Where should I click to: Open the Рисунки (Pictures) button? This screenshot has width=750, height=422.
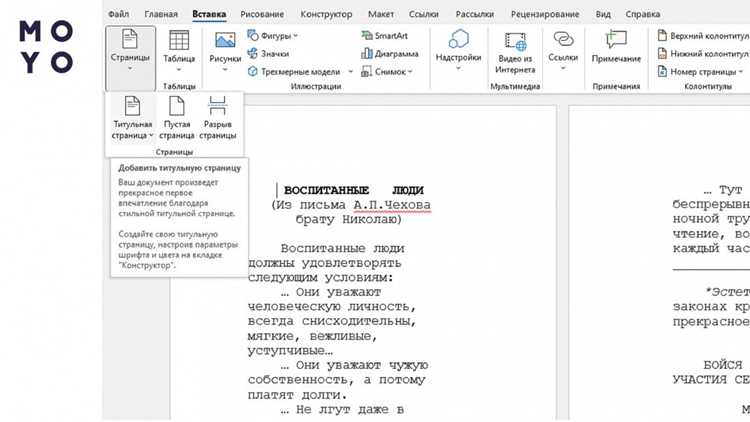click(225, 52)
